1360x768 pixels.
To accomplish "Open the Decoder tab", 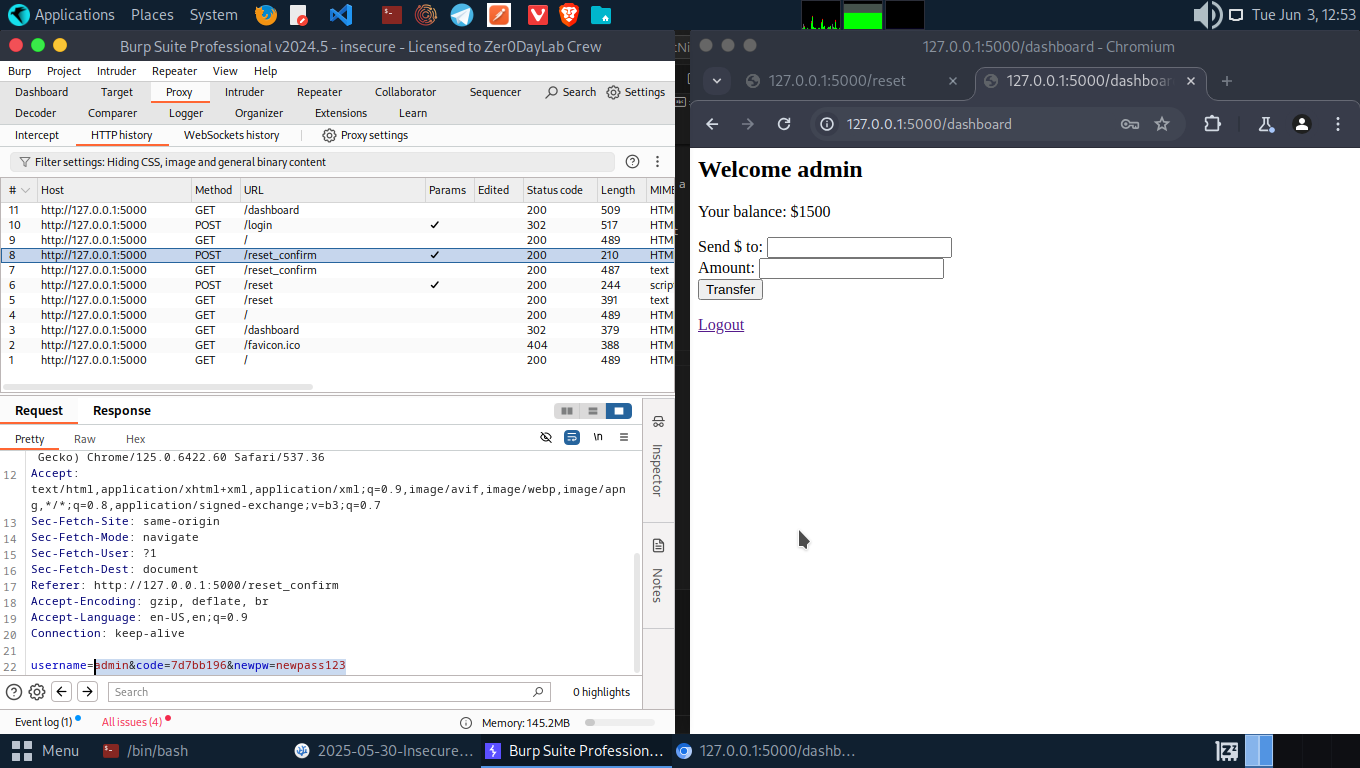I will (x=35, y=113).
